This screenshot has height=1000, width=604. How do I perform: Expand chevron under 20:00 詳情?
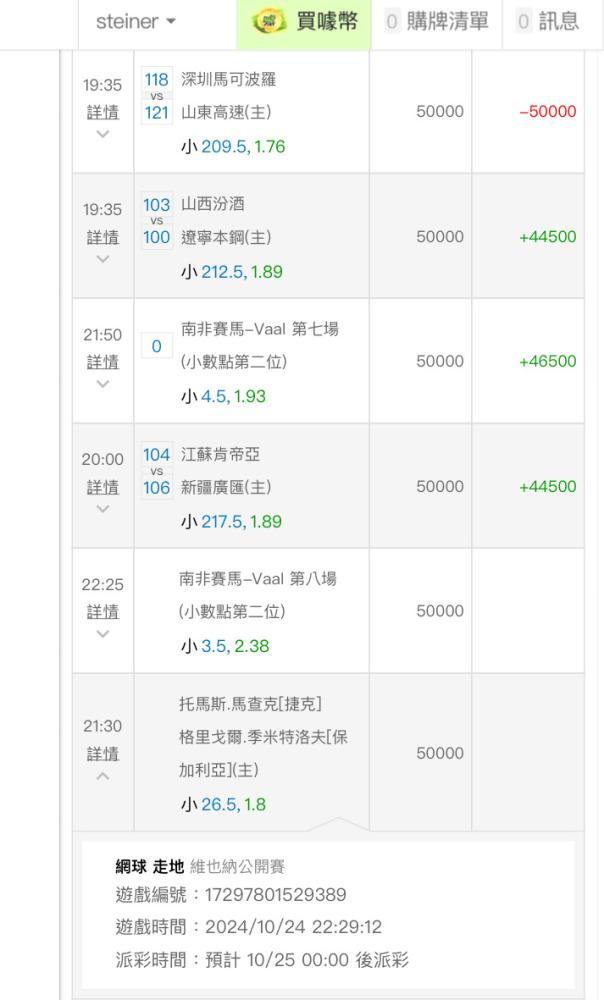click(102, 509)
